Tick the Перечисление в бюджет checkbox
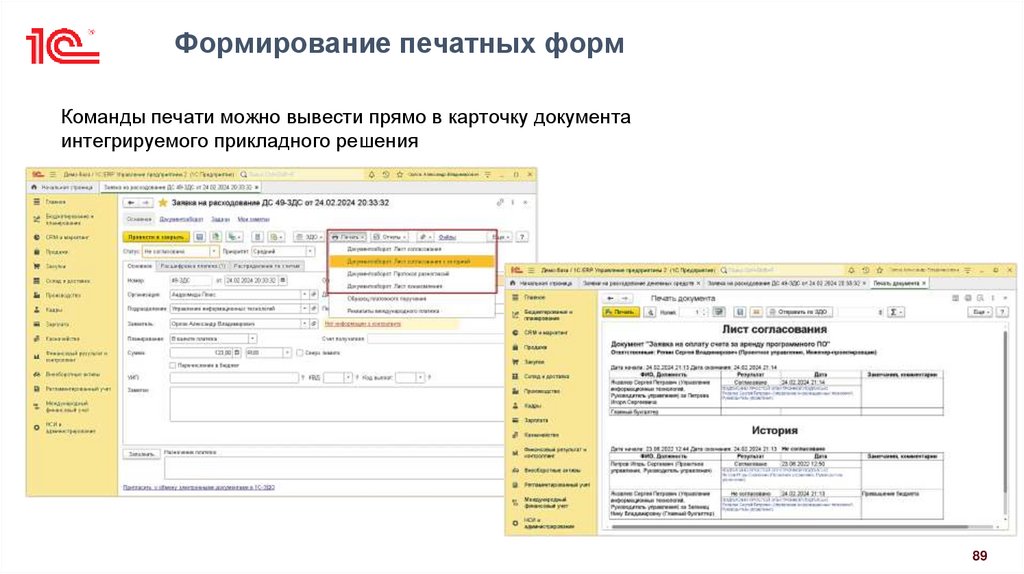Screen dimensions: 1024x574 coord(173,366)
